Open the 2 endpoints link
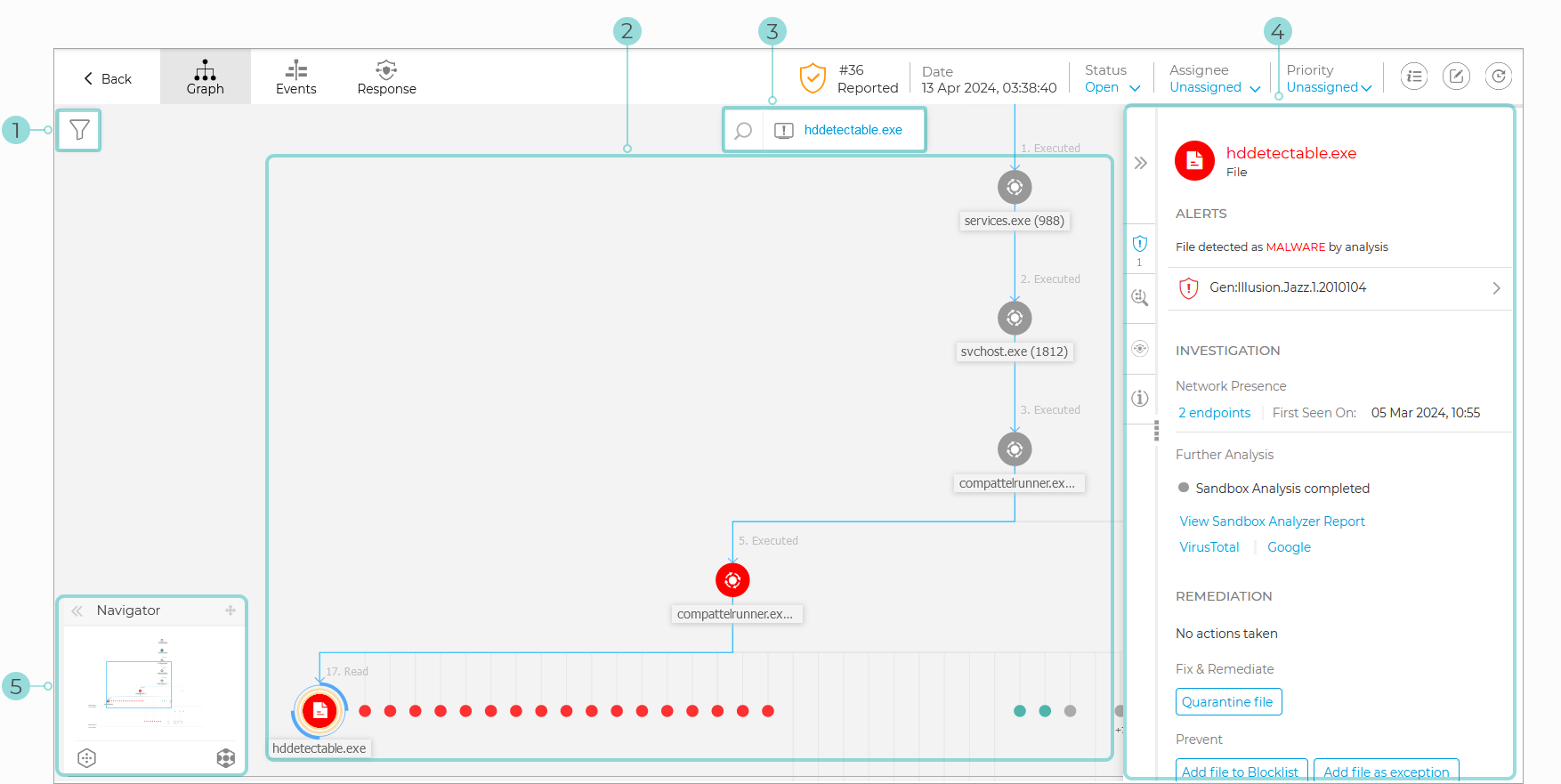 (1214, 413)
